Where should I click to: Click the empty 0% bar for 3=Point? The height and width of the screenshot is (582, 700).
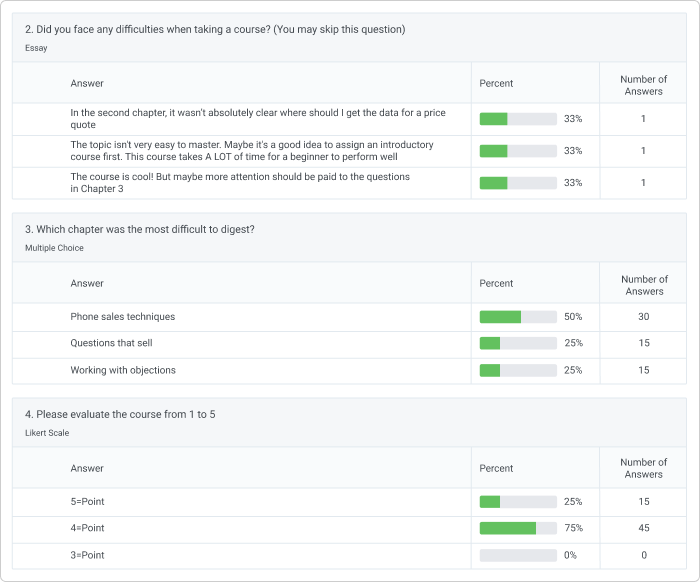[x=518, y=555]
